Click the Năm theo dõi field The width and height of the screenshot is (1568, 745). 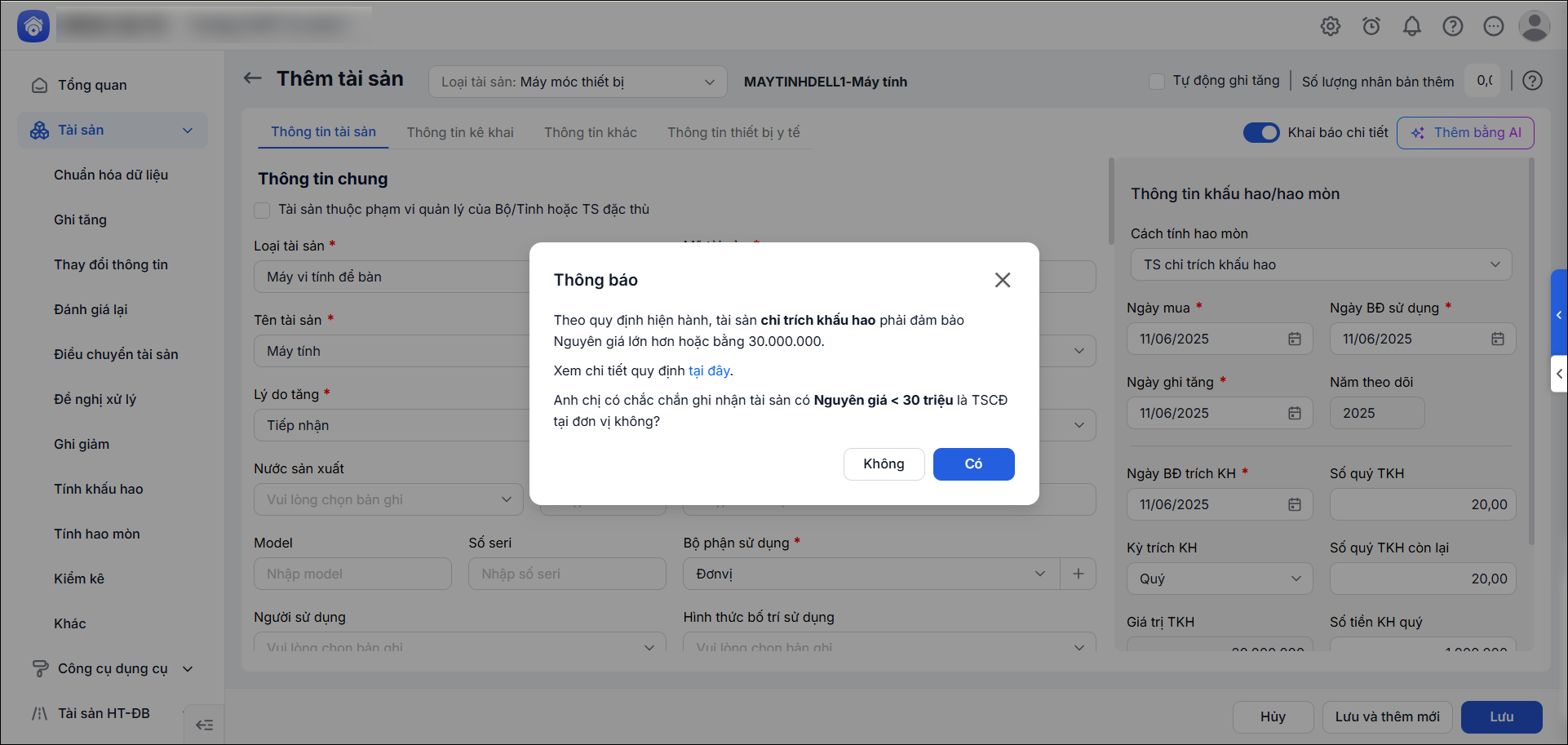1377,413
